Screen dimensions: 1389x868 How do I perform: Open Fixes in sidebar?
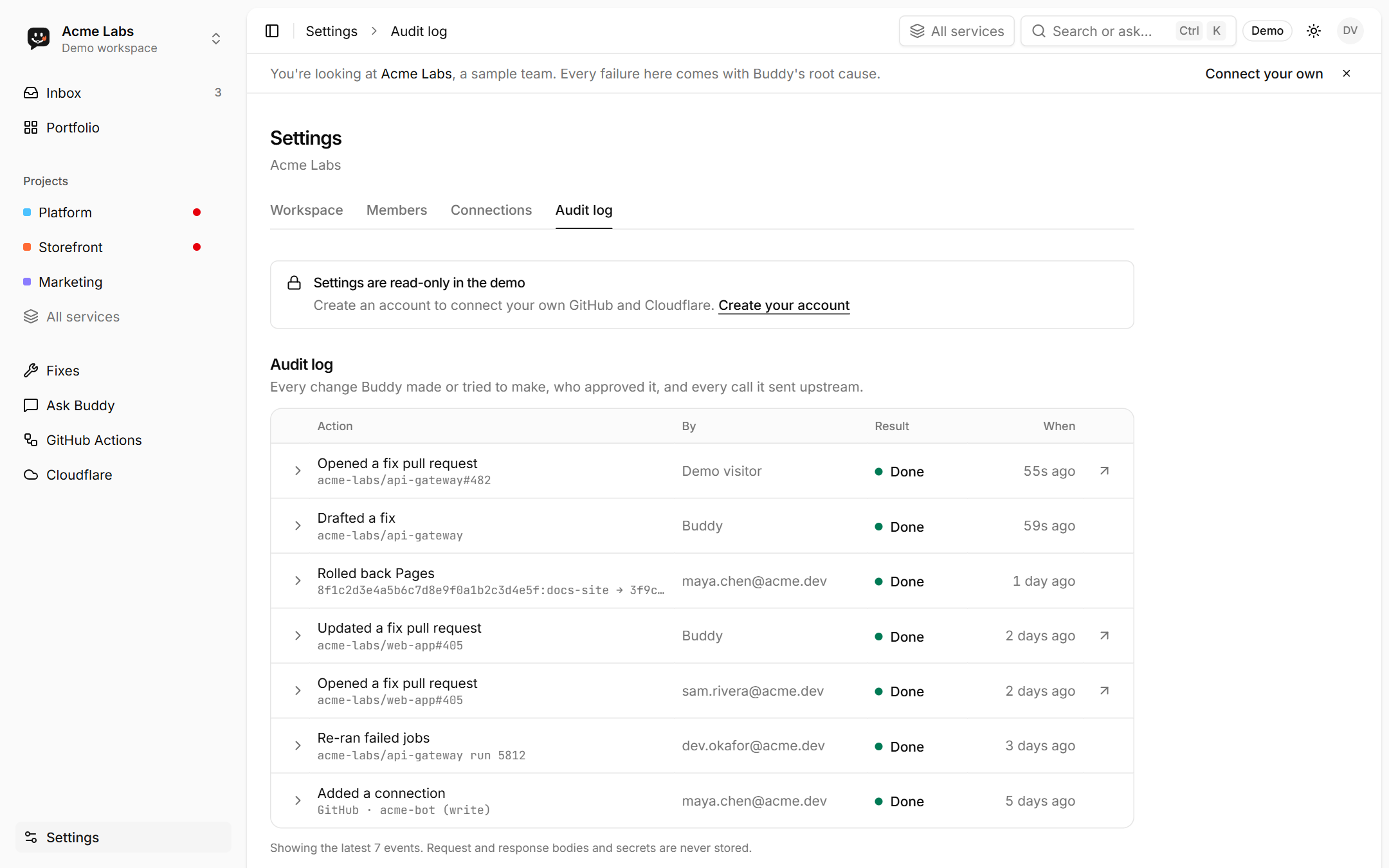pyautogui.click(x=123, y=370)
